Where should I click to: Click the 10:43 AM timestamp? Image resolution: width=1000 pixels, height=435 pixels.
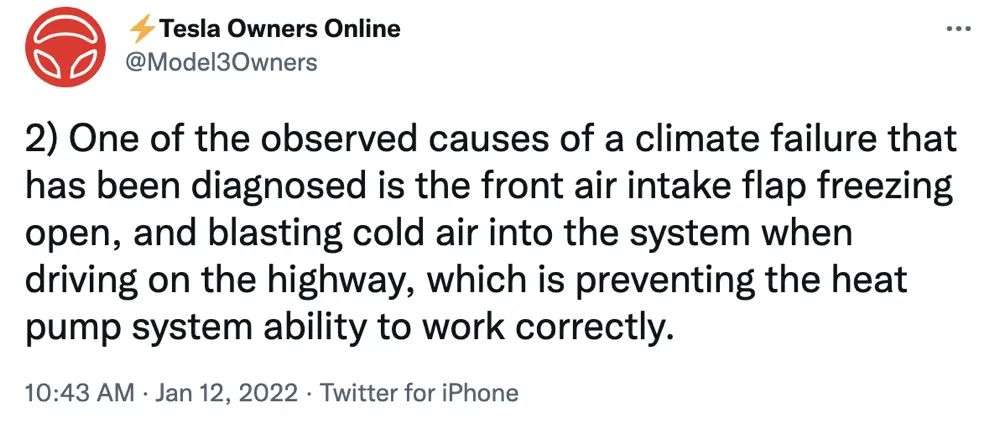coord(66,392)
